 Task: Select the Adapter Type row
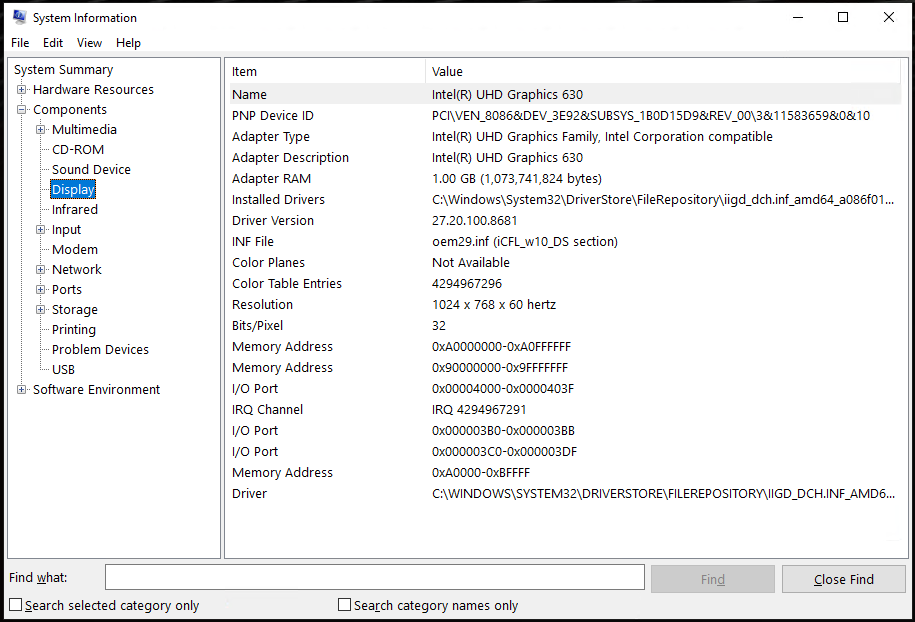tap(565, 137)
